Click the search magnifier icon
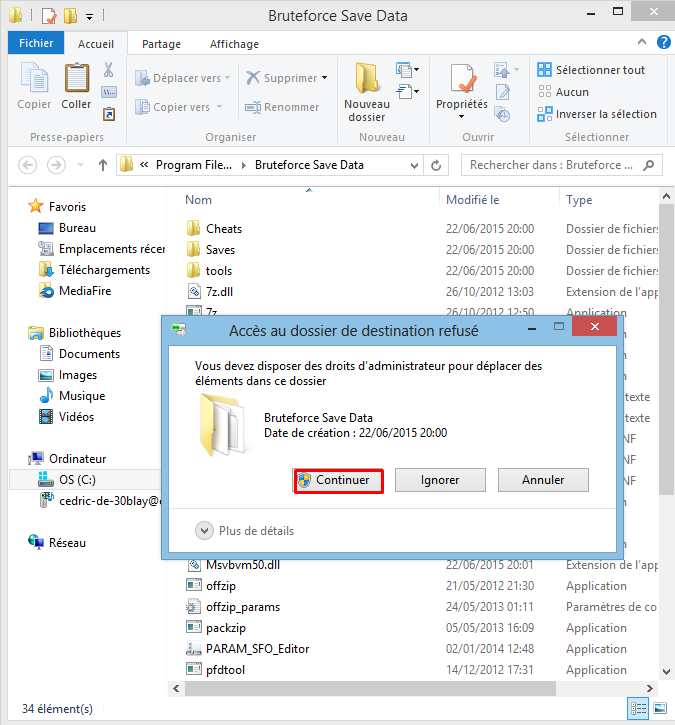The image size is (675, 725). pyautogui.click(x=649, y=165)
